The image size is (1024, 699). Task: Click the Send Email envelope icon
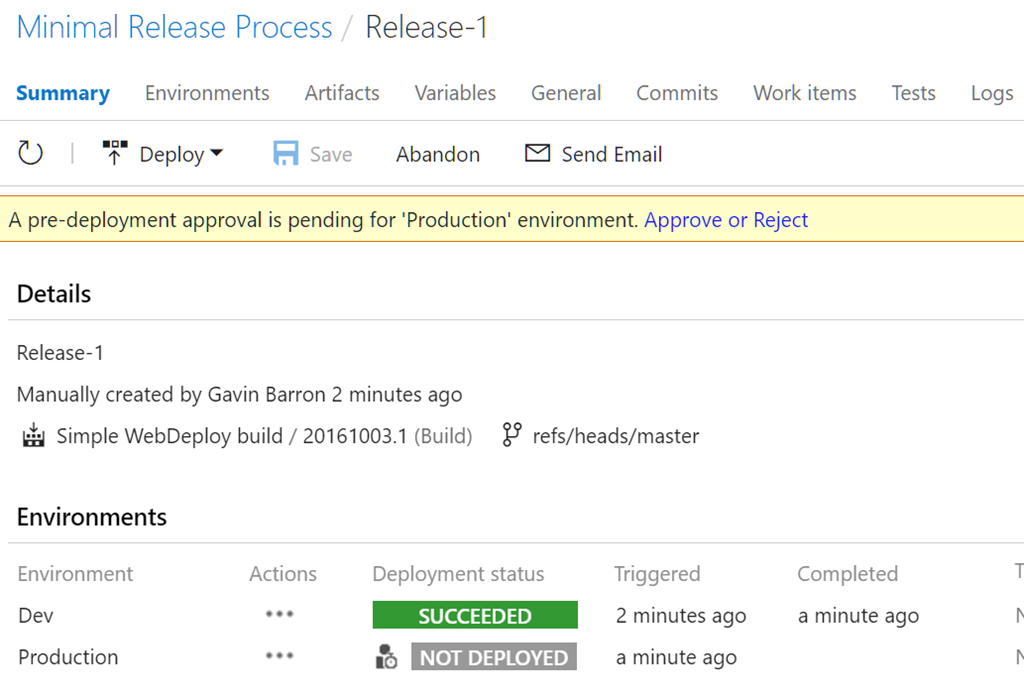click(538, 154)
